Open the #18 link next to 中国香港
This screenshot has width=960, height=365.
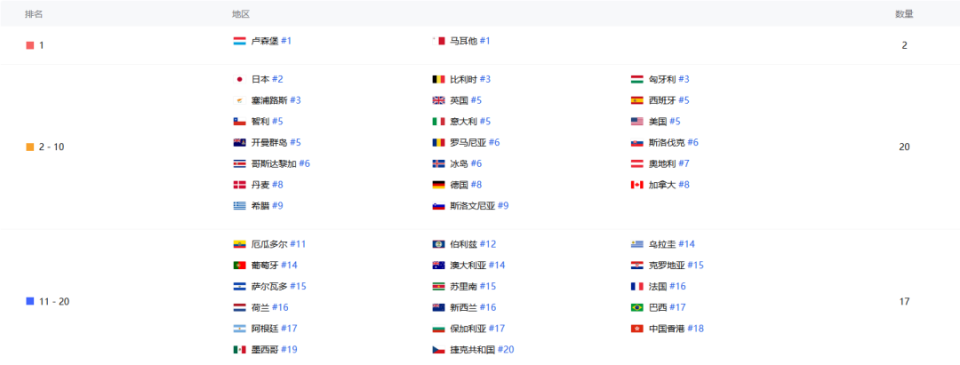(696, 329)
